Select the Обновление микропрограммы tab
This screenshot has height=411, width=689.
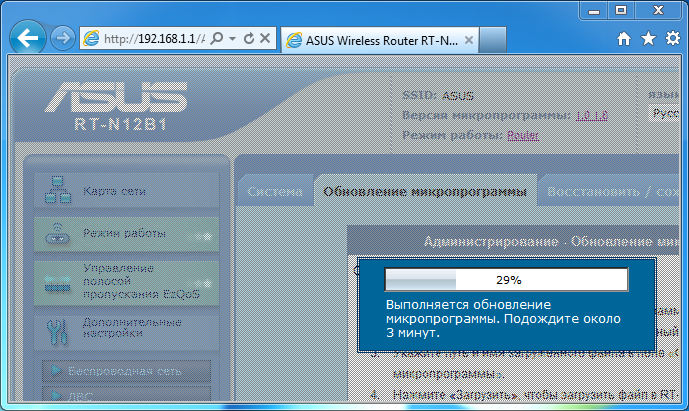pos(425,191)
